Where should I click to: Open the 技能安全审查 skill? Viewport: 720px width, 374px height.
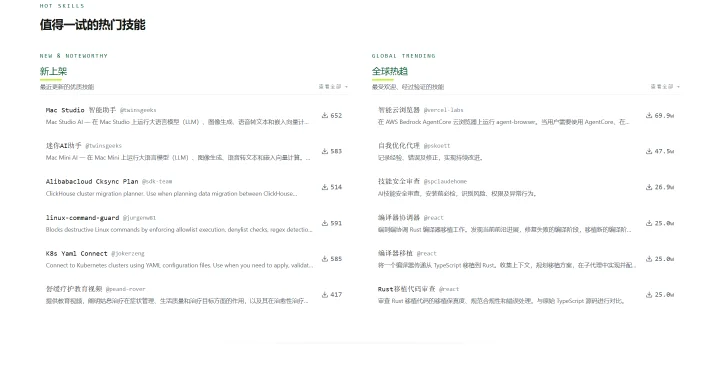click(x=399, y=181)
